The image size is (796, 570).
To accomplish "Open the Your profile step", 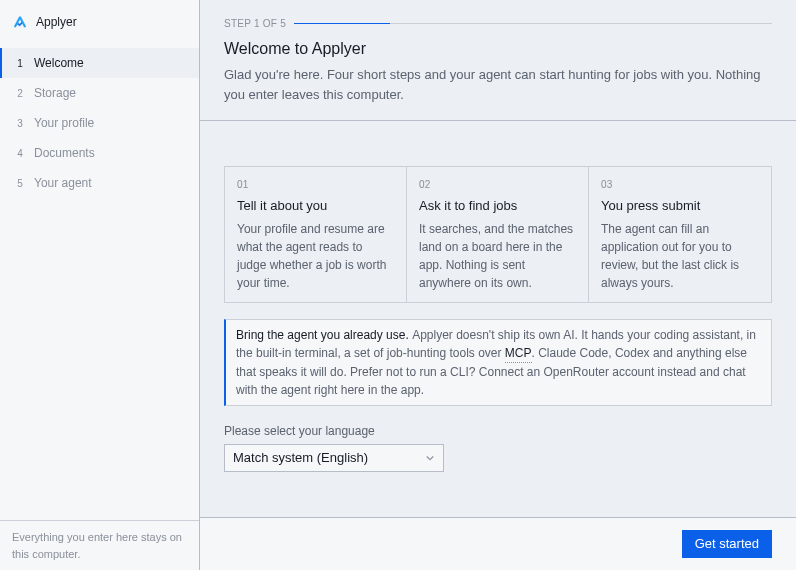I will click(x=100, y=123).
